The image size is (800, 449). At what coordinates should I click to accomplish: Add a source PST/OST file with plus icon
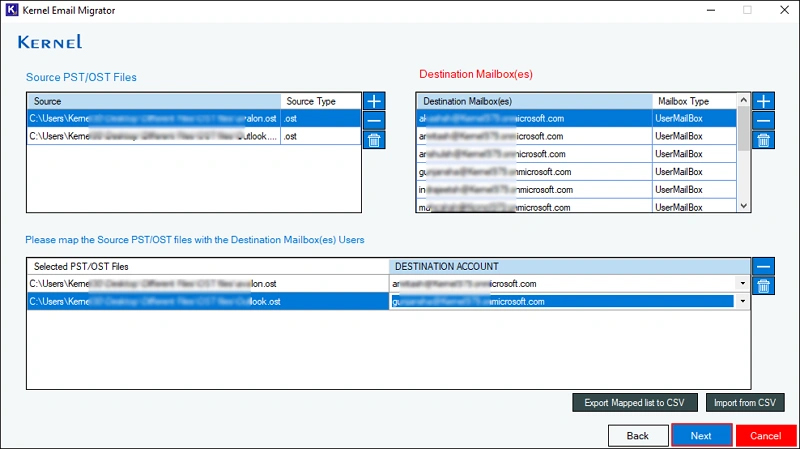click(374, 101)
